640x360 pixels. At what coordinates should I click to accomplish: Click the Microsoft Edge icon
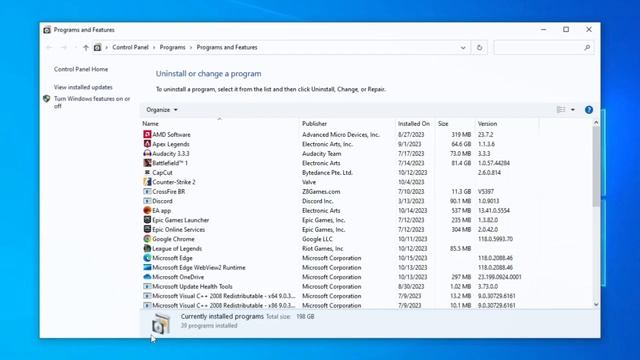pyautogui.click(x=147, y=258)
